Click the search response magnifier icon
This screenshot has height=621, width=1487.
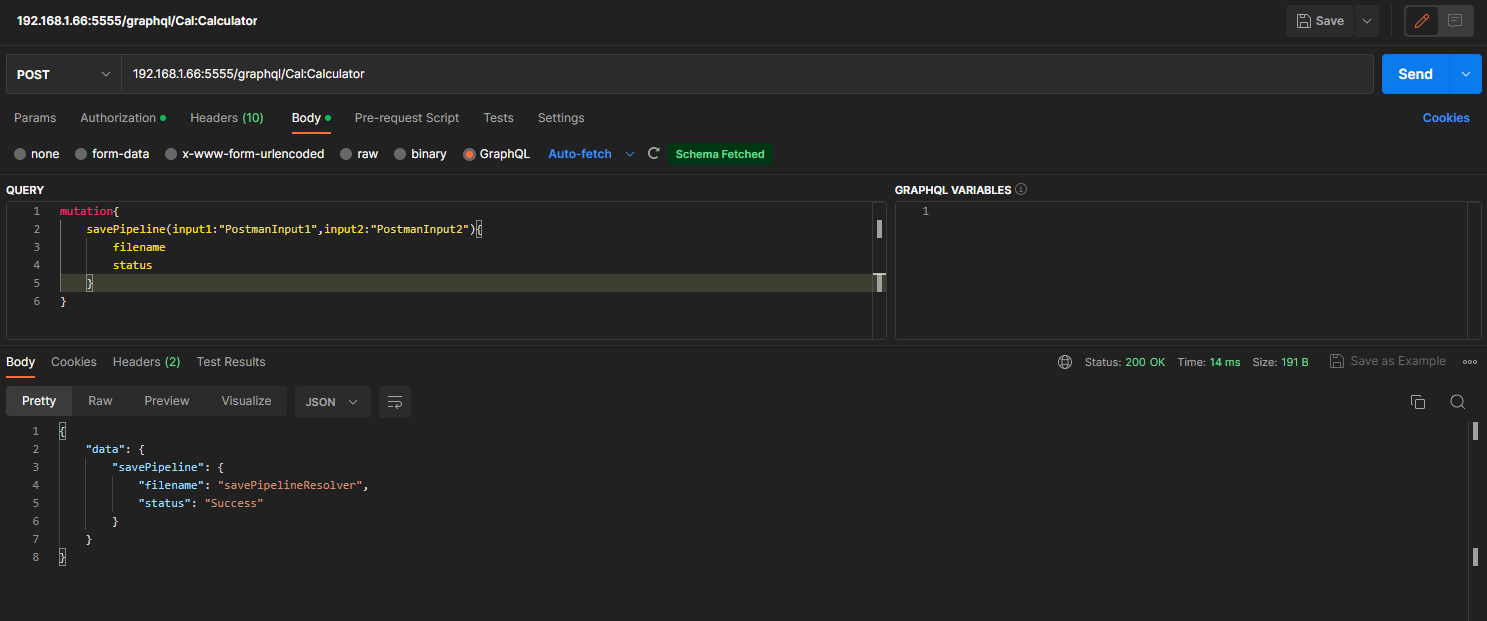click(1457, 402)
